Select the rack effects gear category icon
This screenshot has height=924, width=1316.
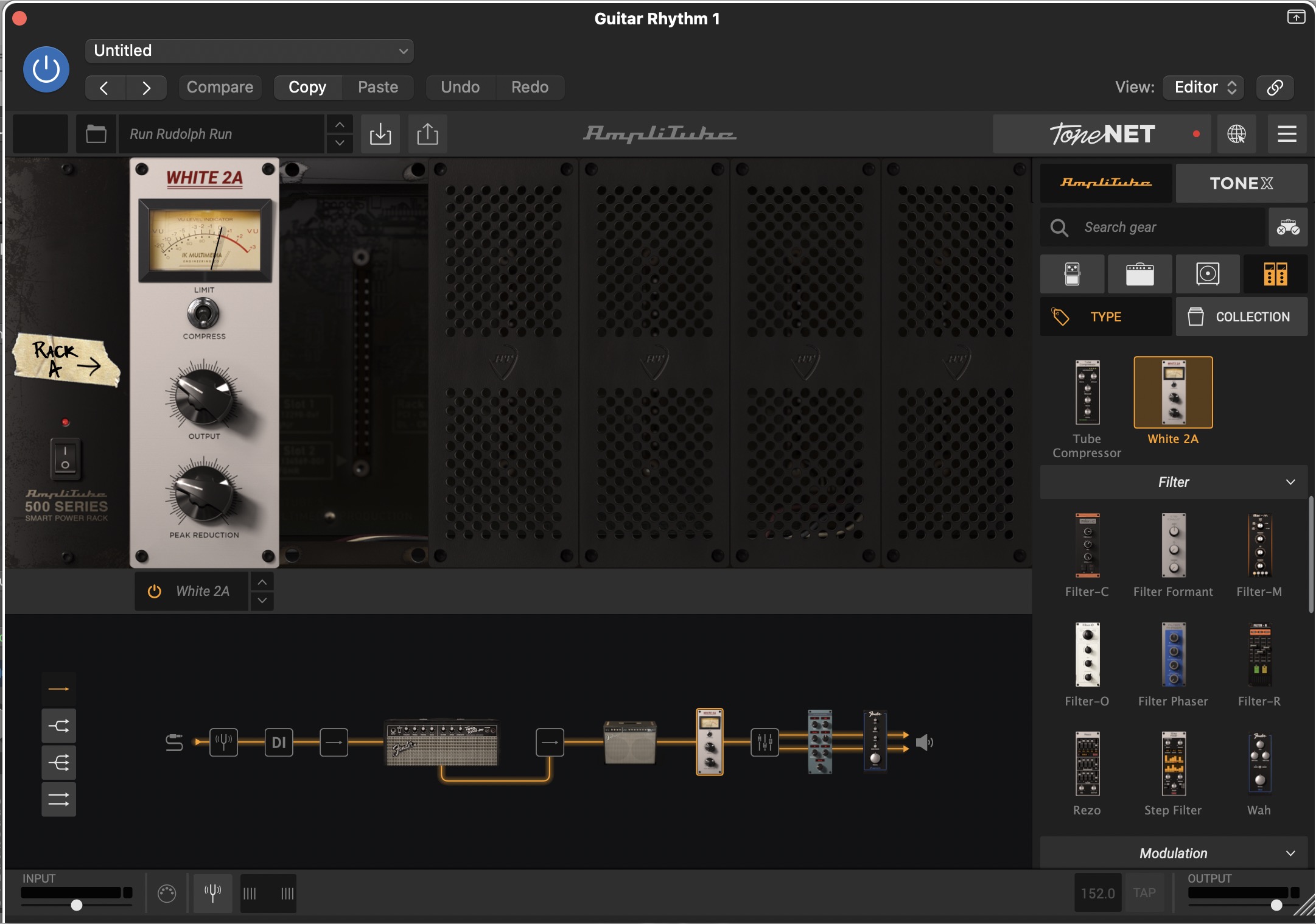coord(1275,274)
